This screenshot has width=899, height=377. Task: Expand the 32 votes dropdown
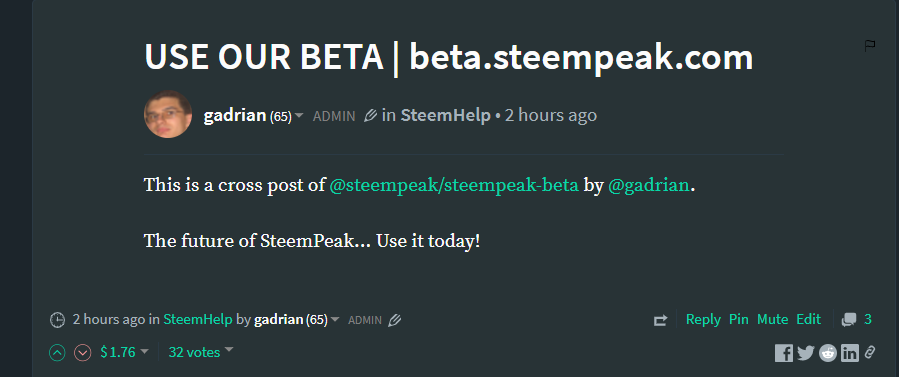coord(229,349)
